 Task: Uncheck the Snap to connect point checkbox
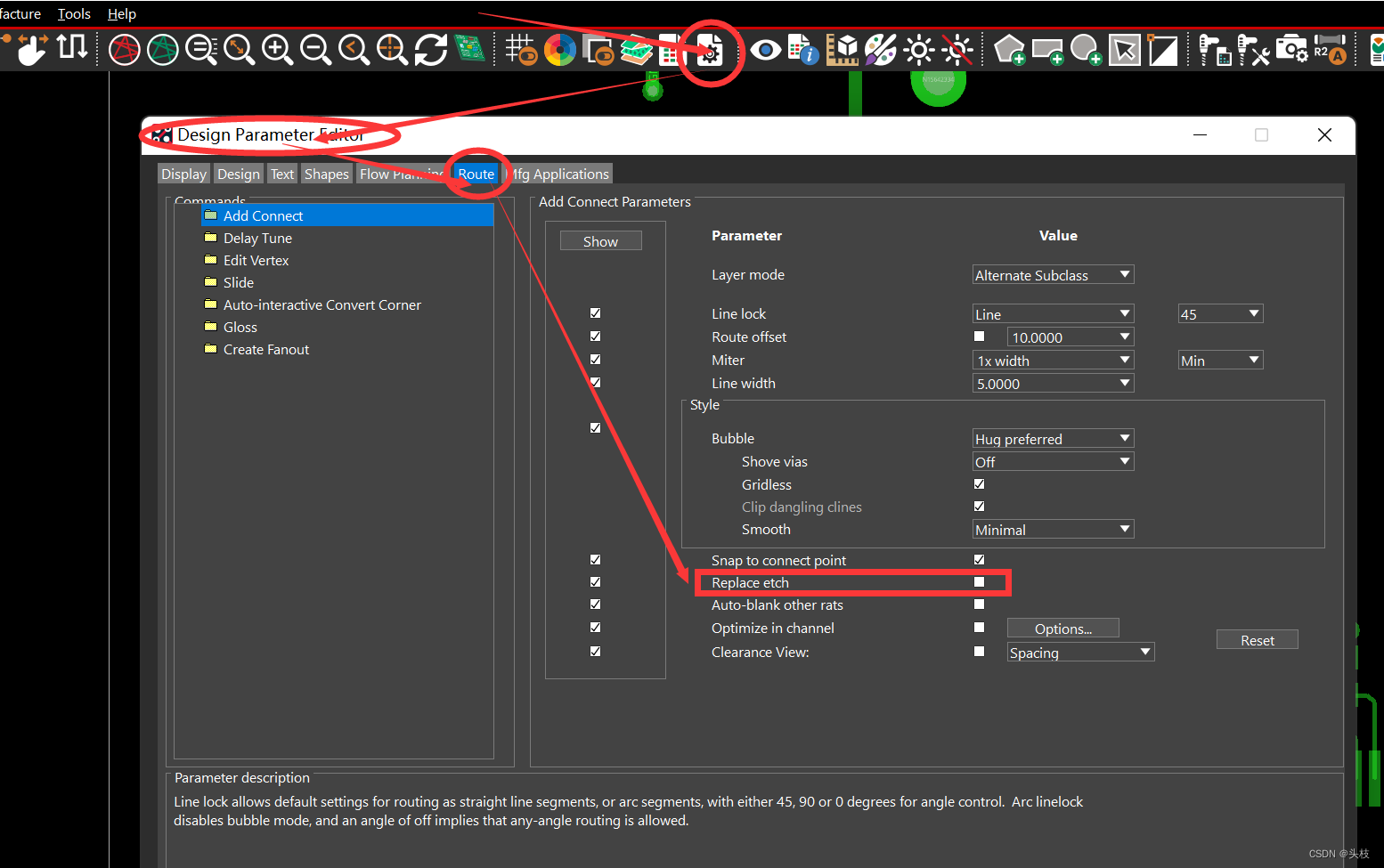pos(979,560)
